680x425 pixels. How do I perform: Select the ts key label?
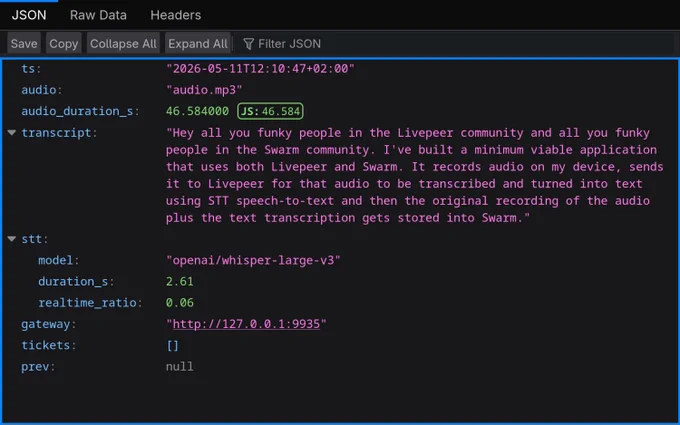[x=30, y=69]
